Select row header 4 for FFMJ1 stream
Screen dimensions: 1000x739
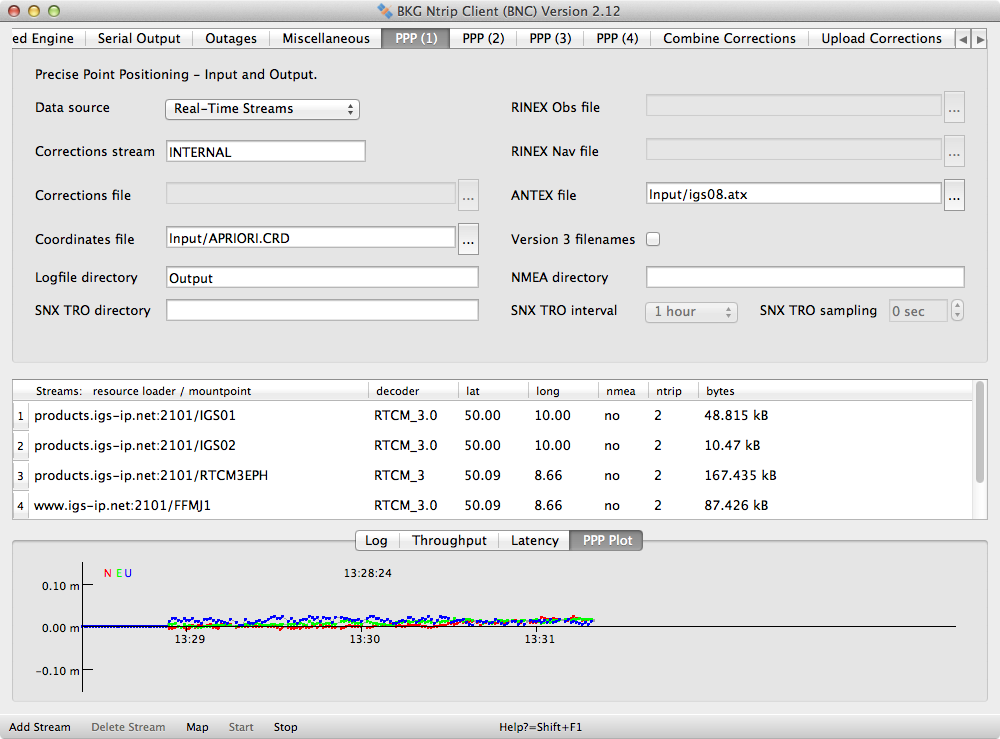click(20, 506)
